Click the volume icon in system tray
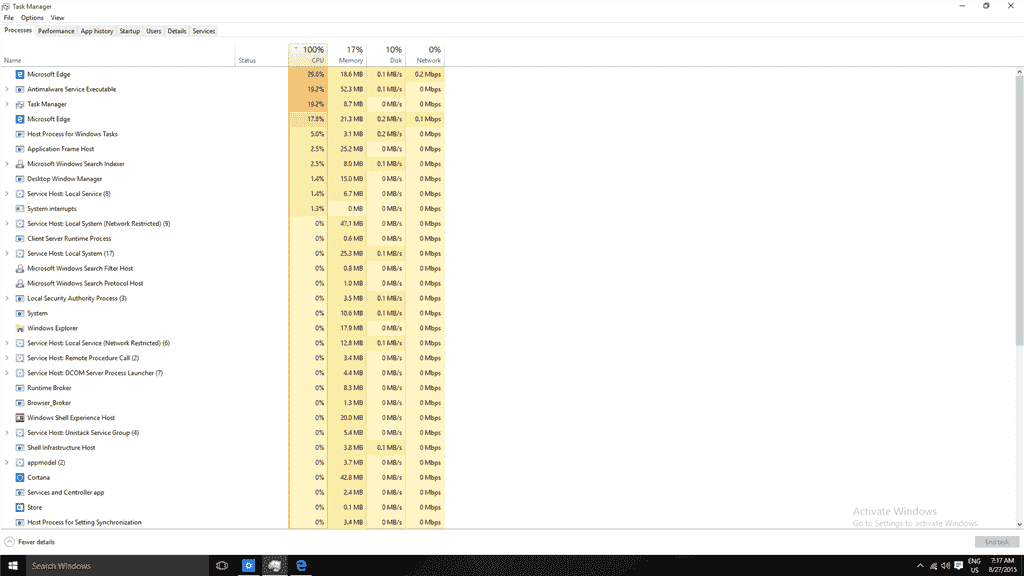 point(946,566)
